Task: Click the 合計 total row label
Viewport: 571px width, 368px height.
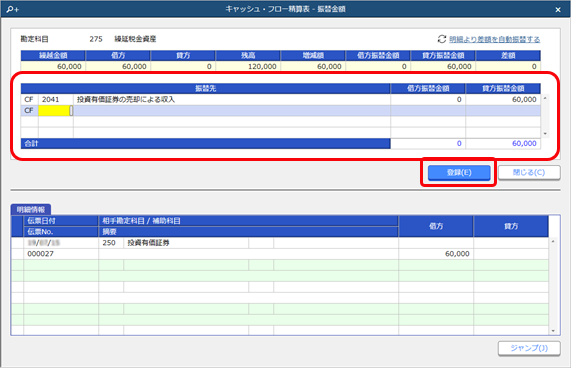Action: click(x=32, y=143)
